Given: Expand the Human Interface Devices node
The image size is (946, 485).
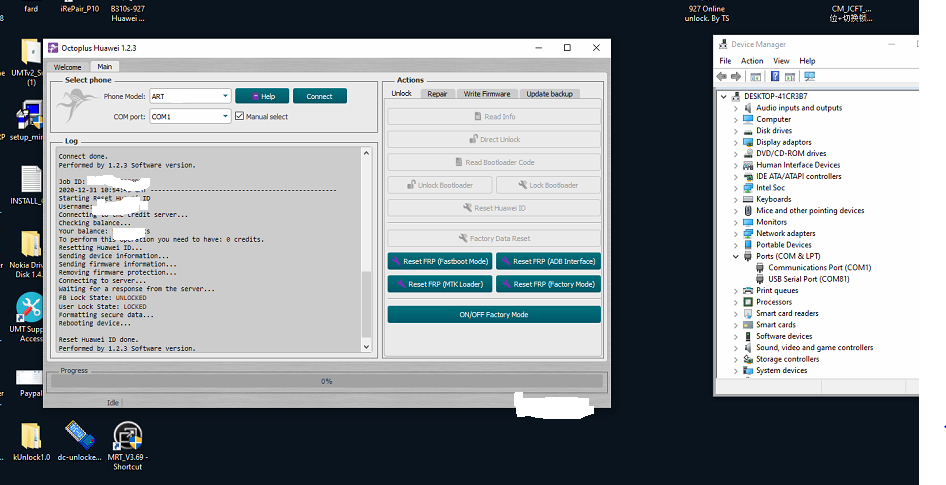Looking at the screenshot, I should coord(735,165).
